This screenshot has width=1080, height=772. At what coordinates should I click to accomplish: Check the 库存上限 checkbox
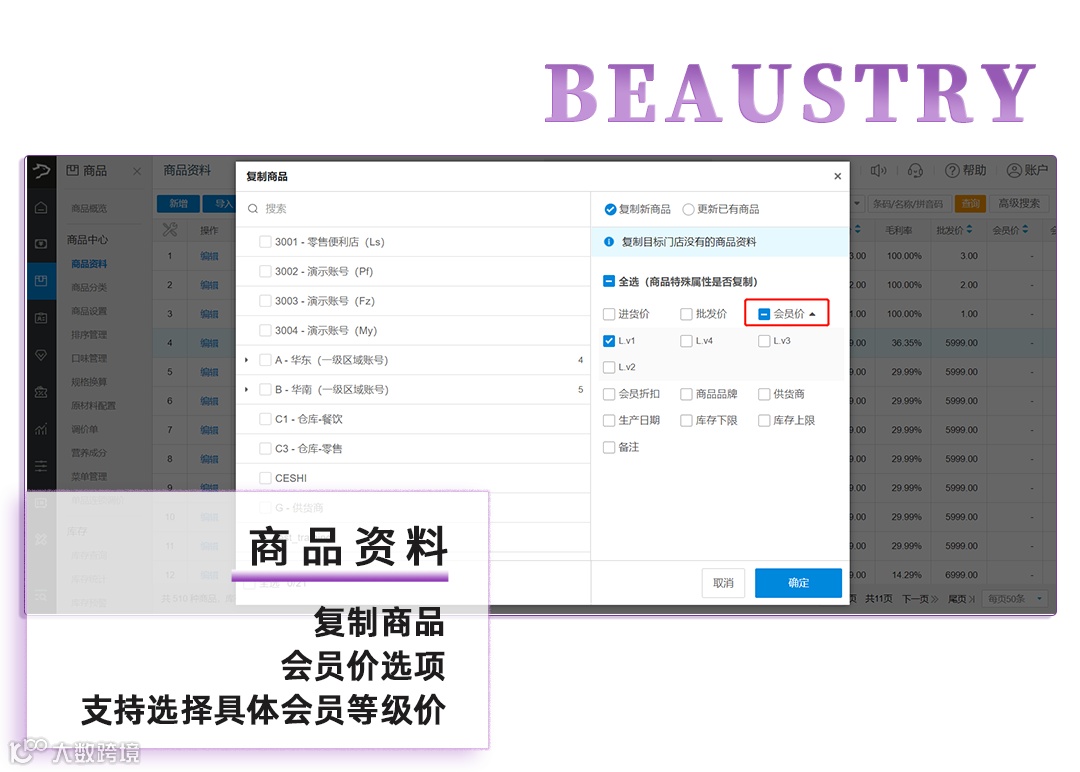tap(764, 420)
